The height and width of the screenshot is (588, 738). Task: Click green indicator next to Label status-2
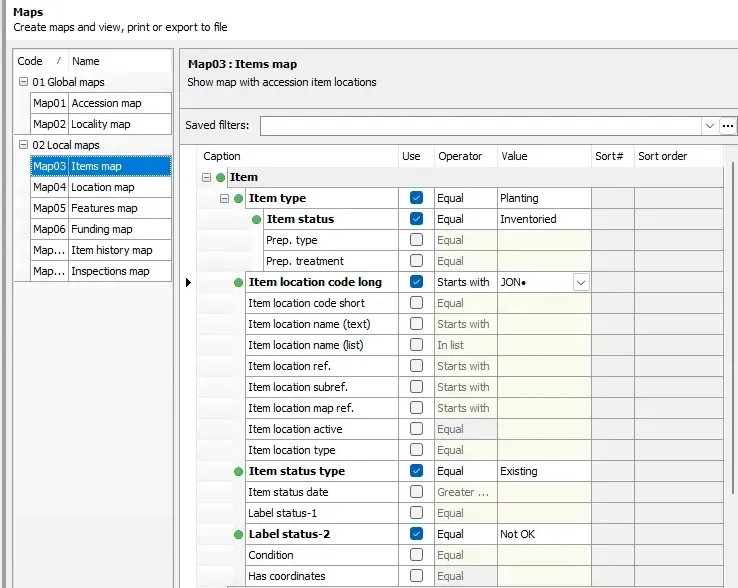(x=239, y=534)
